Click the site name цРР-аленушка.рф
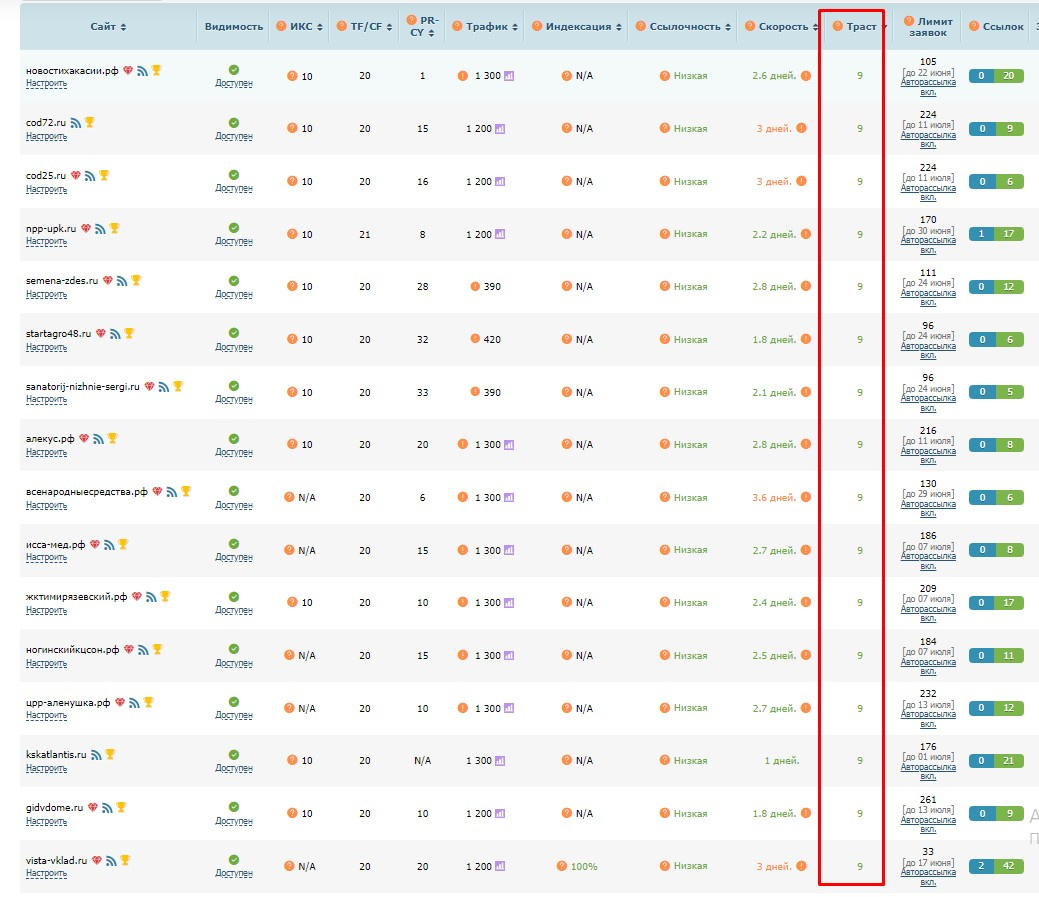1039x897 pixels. [x=68, y=702]
